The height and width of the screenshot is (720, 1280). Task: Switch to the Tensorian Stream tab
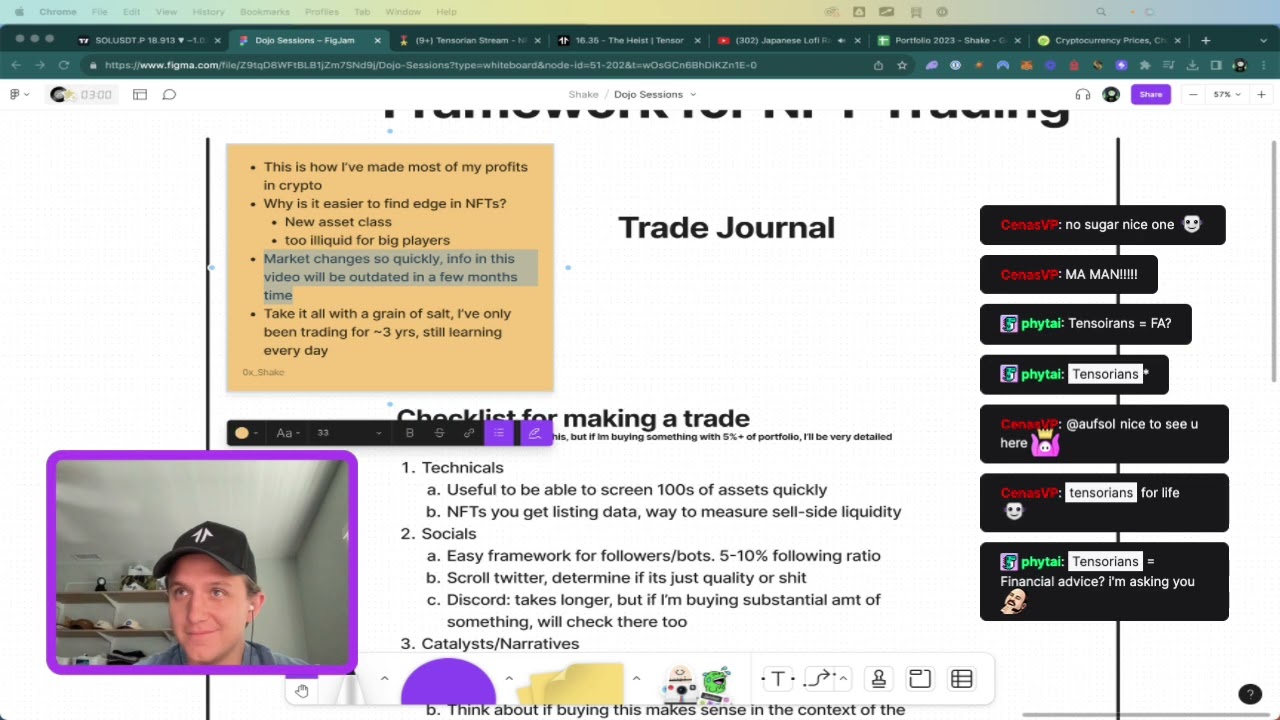click(x=470, y=40)
